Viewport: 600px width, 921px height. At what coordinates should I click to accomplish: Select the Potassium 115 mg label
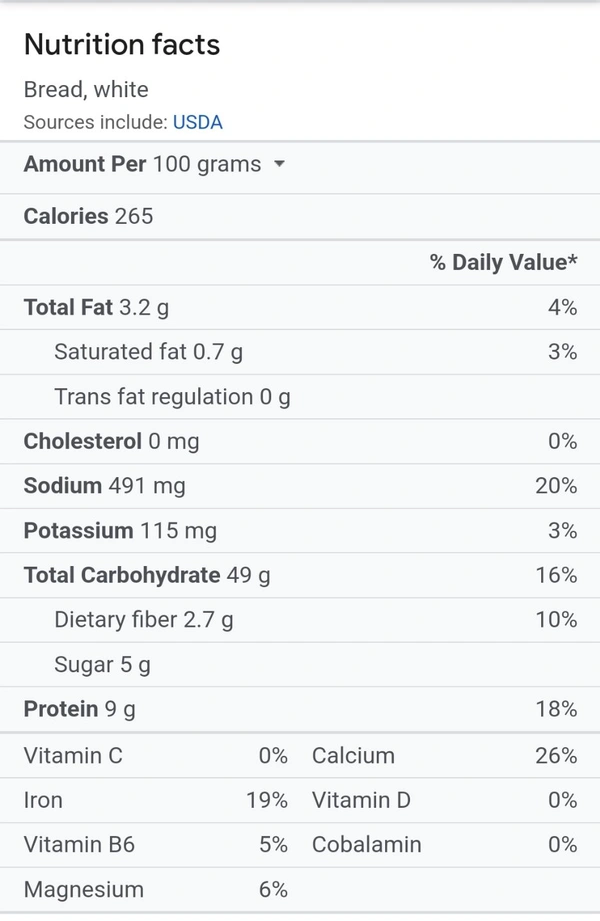[120, 531]
